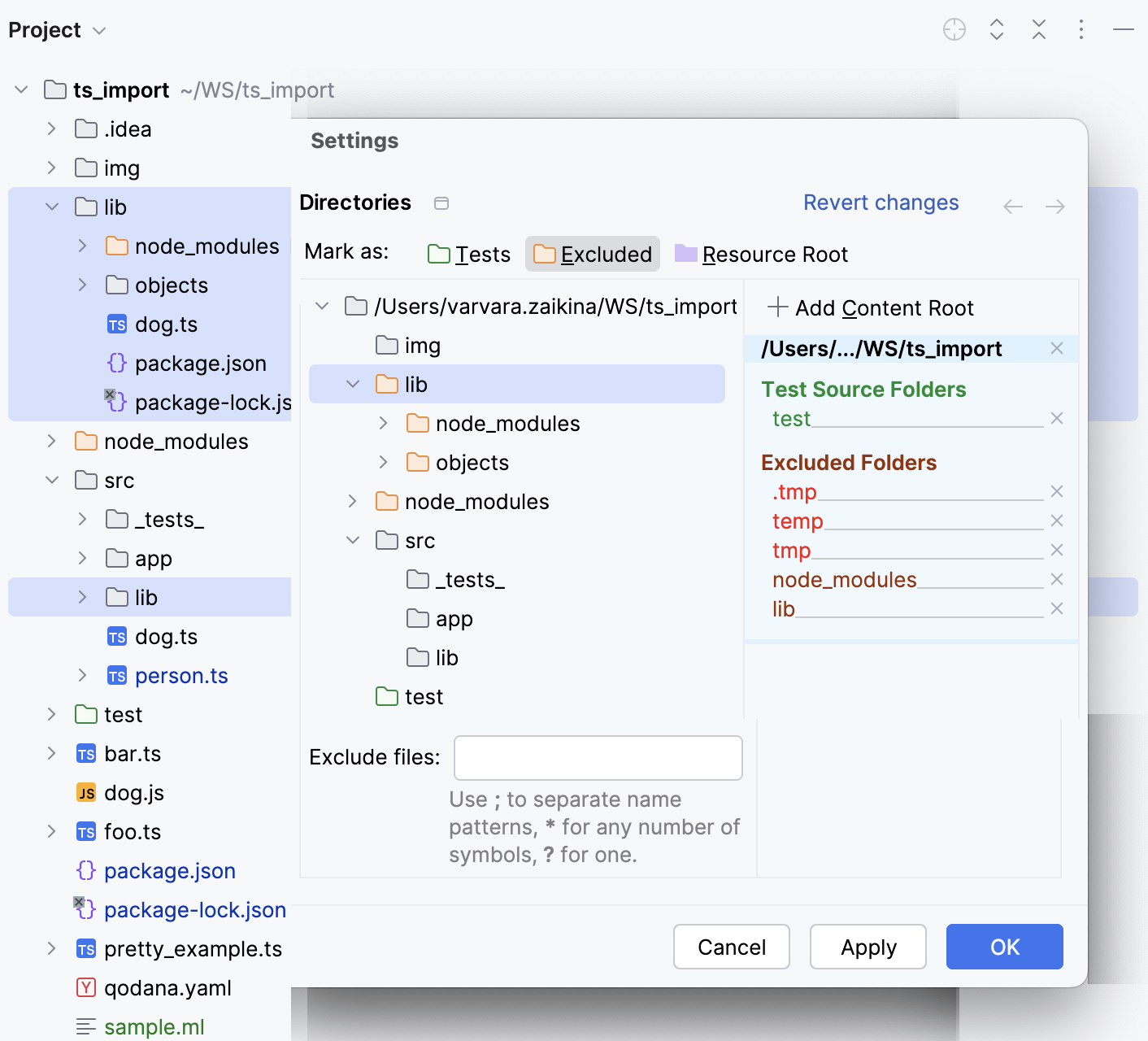Click the Revert changes link

[881, 203]
